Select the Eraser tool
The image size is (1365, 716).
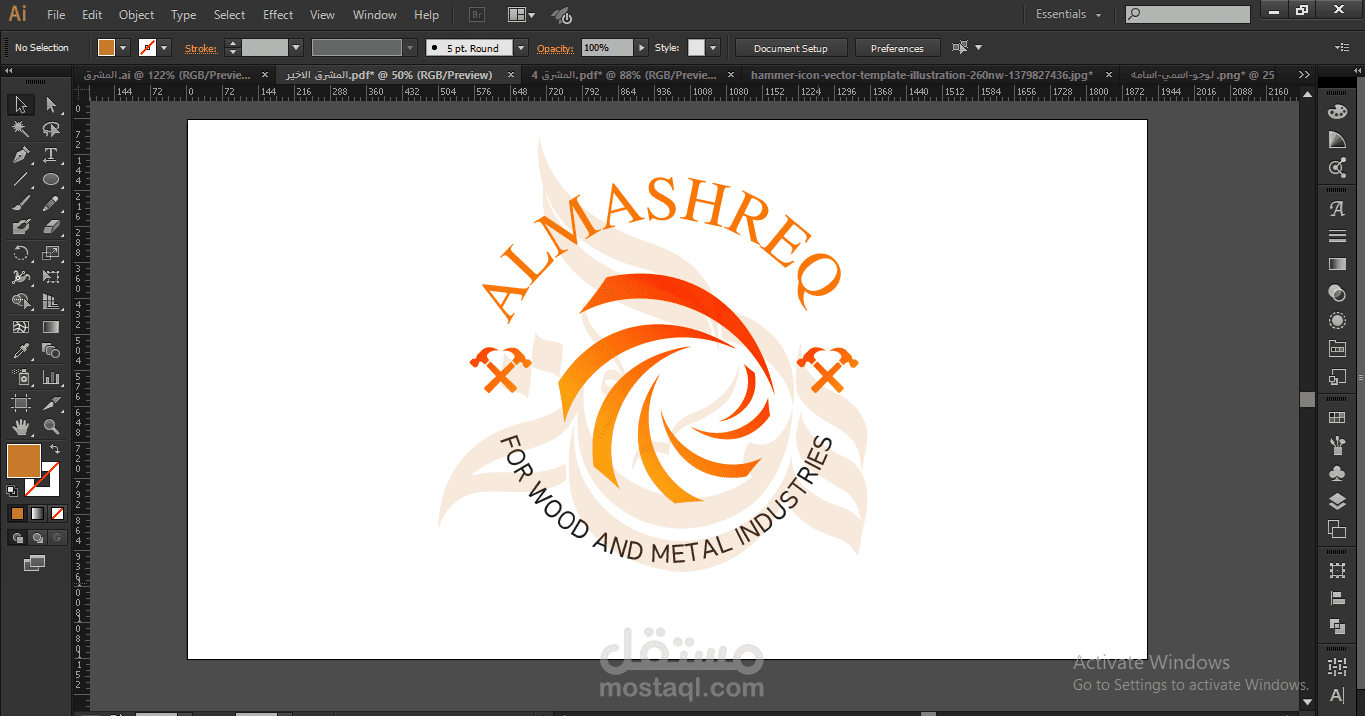(x=51, y=227)
